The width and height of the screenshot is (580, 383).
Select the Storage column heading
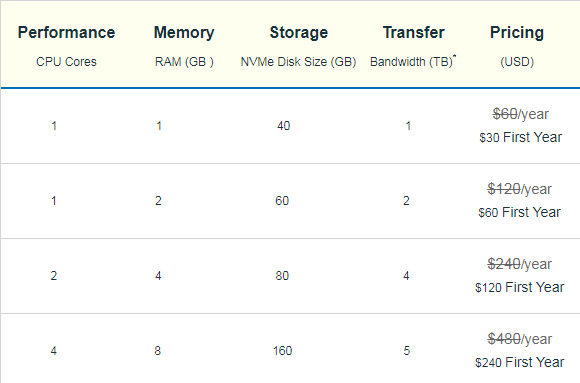tap(299, 33)
